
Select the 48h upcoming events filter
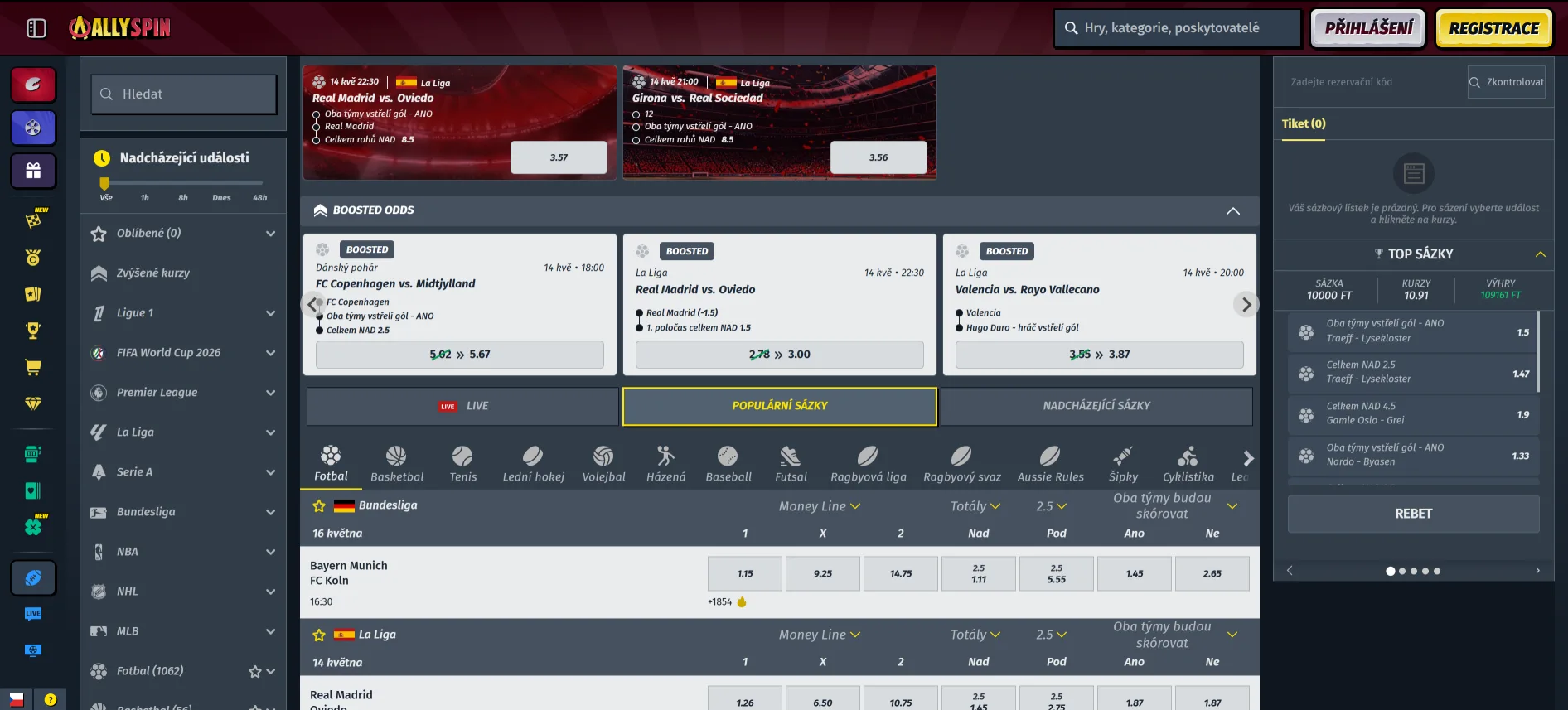pos(260,198)
